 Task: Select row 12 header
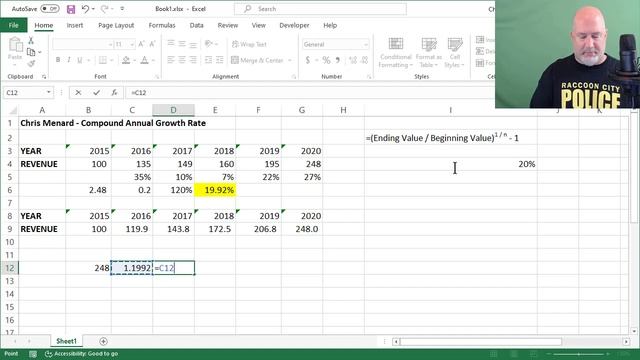click(9, 268)
